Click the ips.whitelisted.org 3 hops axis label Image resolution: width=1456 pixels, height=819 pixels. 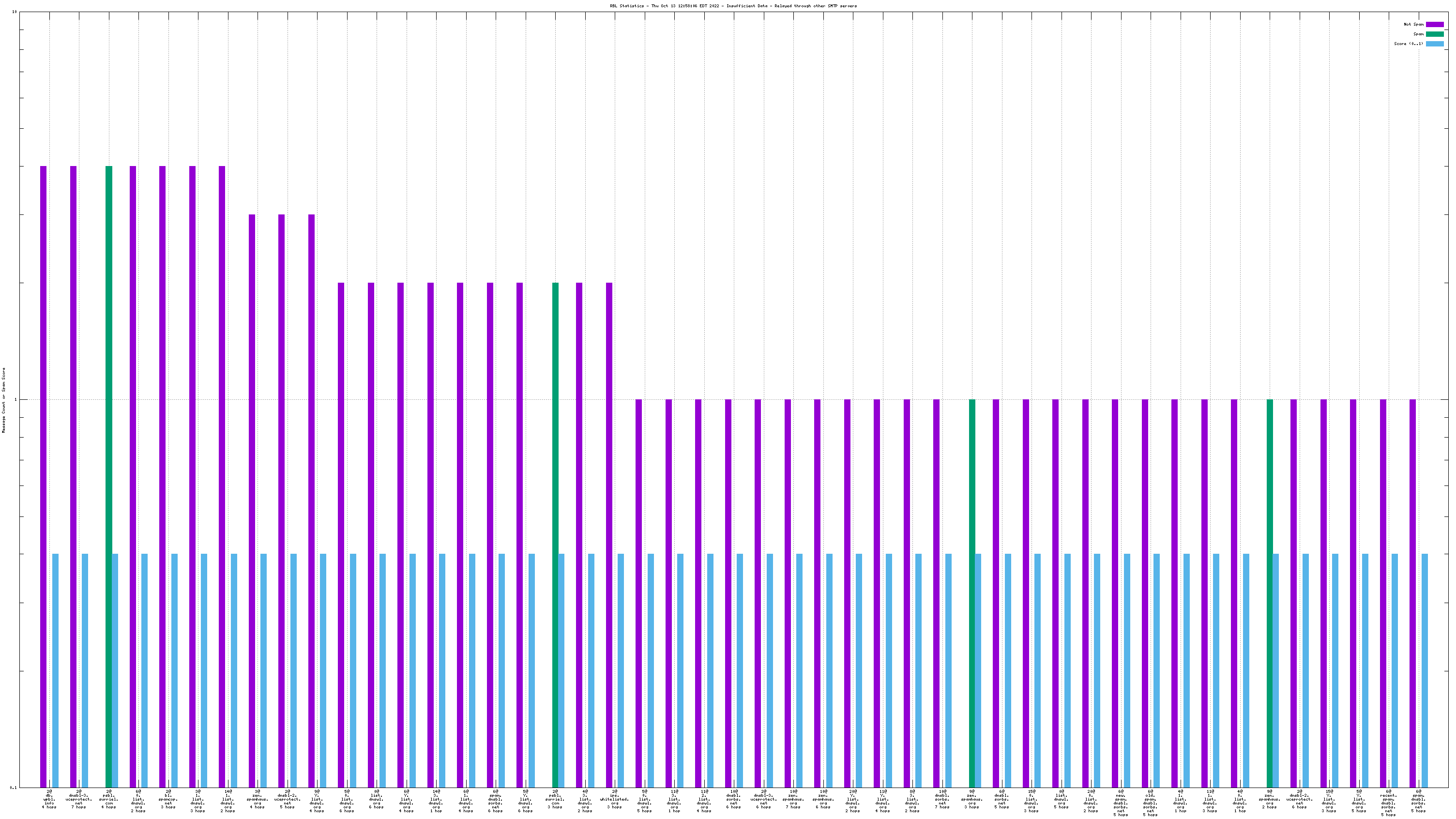[x=614, y=799]
